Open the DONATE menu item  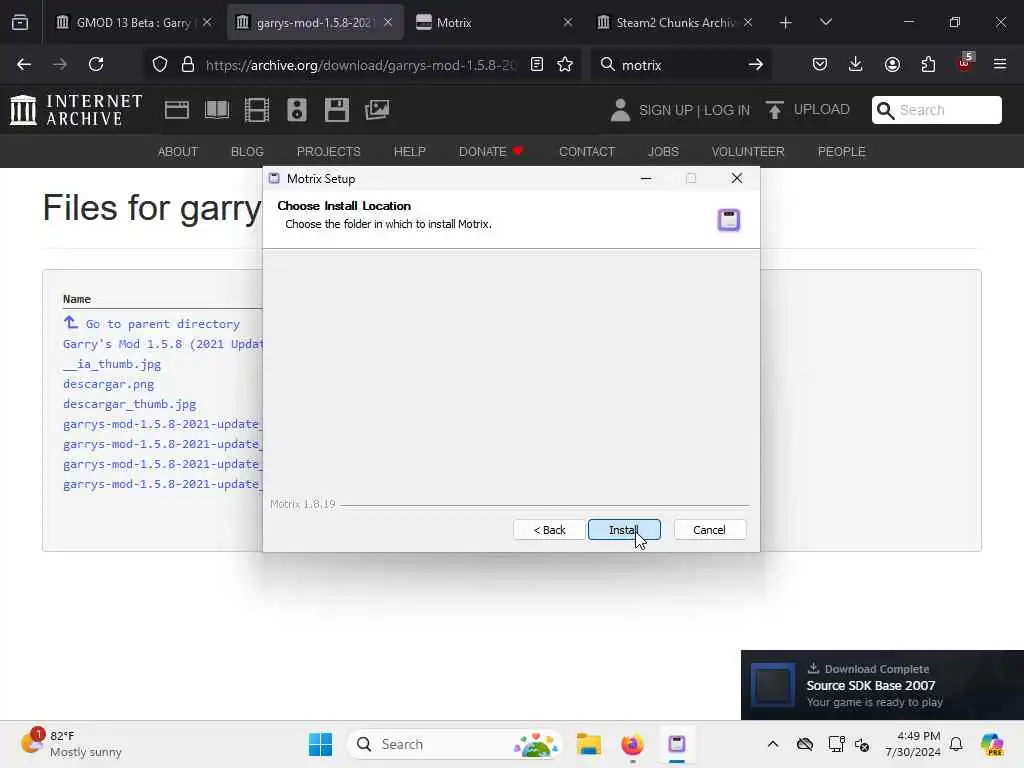[491, 152]
